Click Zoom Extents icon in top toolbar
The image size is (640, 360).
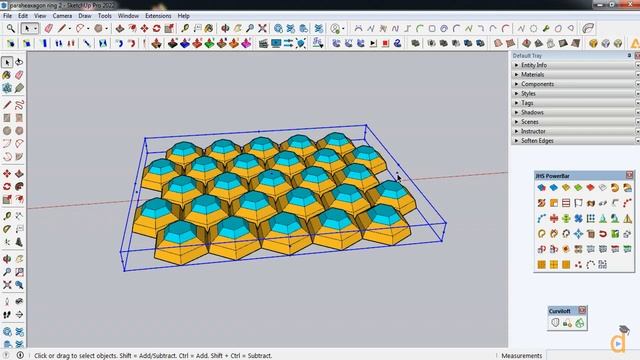262,29
